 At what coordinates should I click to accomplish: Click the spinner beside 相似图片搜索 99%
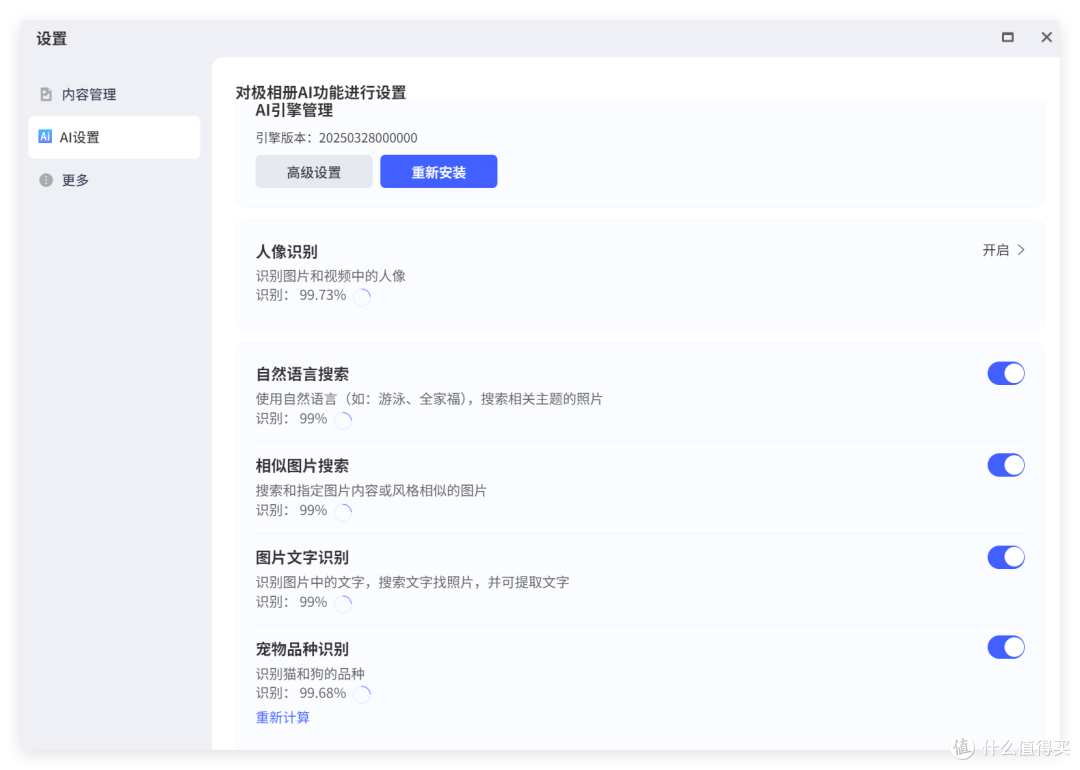click(x=343, y=511)
